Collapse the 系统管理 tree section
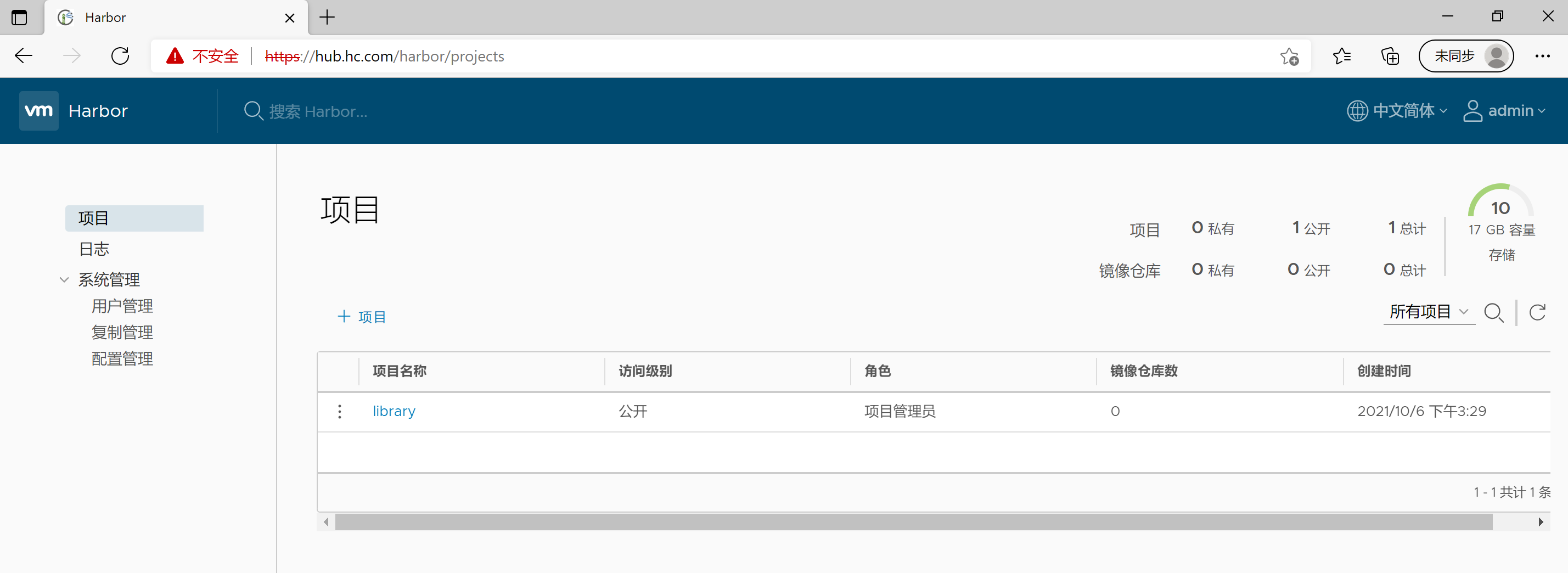The image size is (1568, 573). (x=64, y=279)
